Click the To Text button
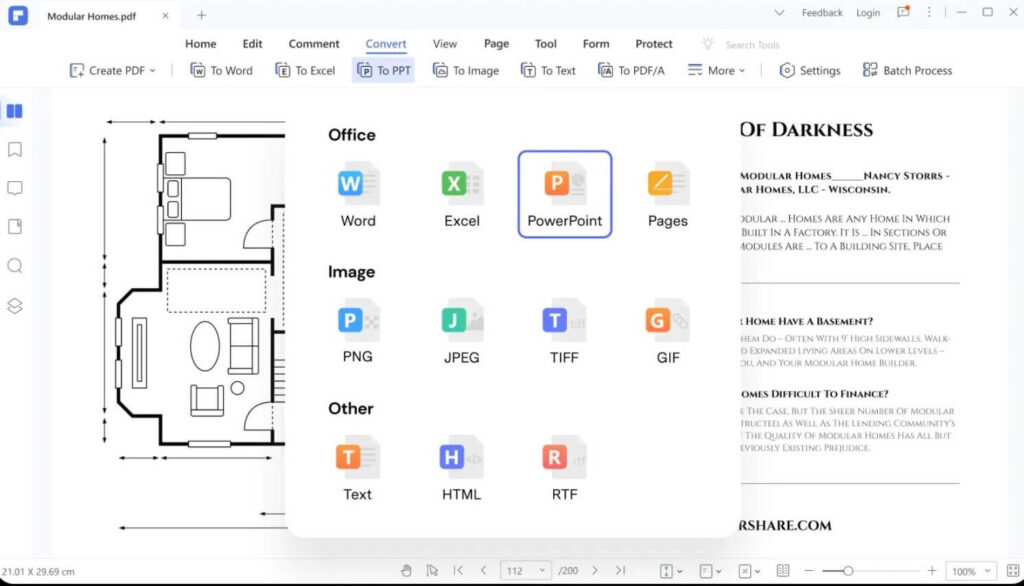1024x586 pixels. pos(548,71)
